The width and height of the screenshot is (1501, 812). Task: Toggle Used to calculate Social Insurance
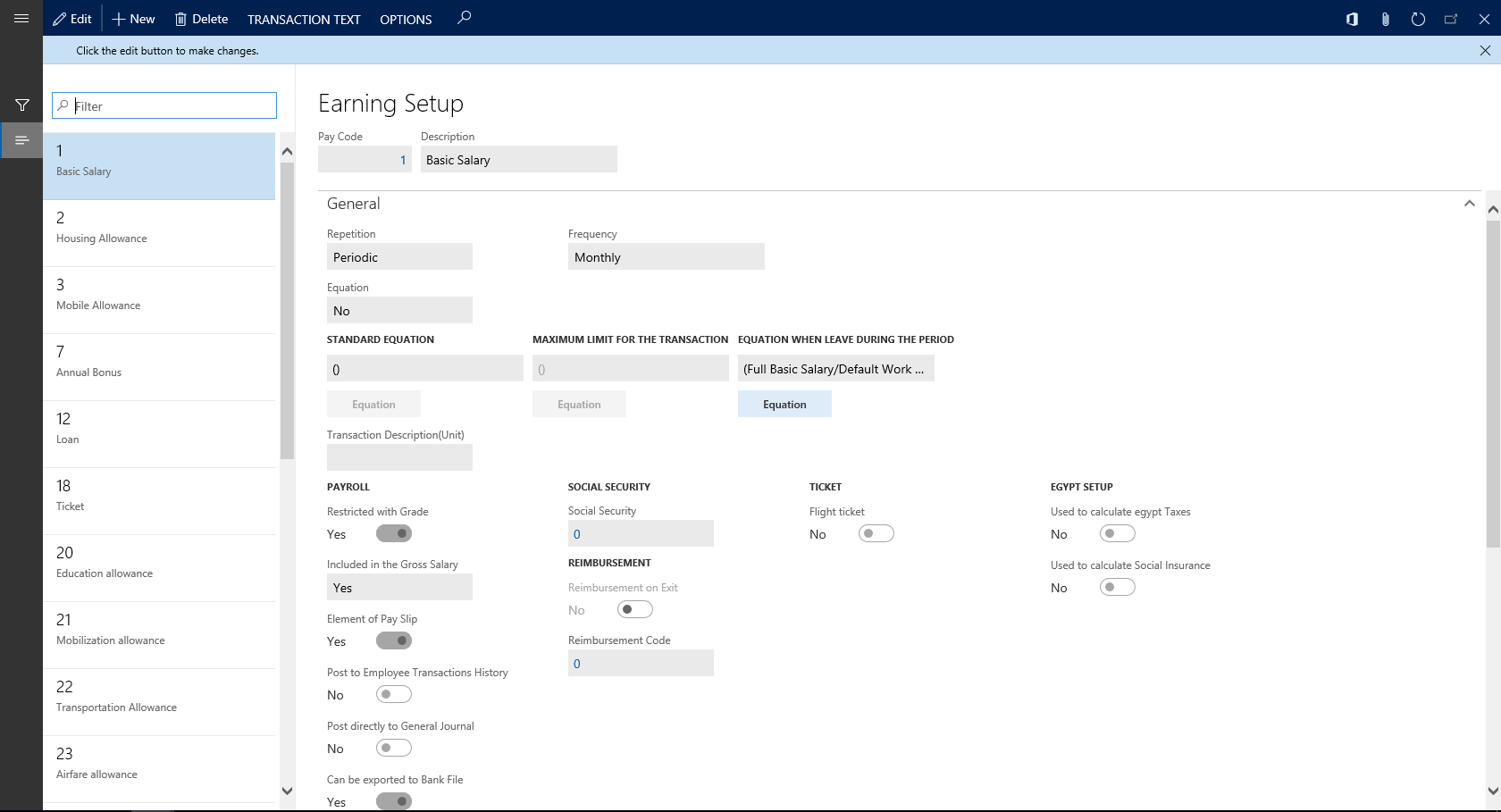pos(1118,587)
